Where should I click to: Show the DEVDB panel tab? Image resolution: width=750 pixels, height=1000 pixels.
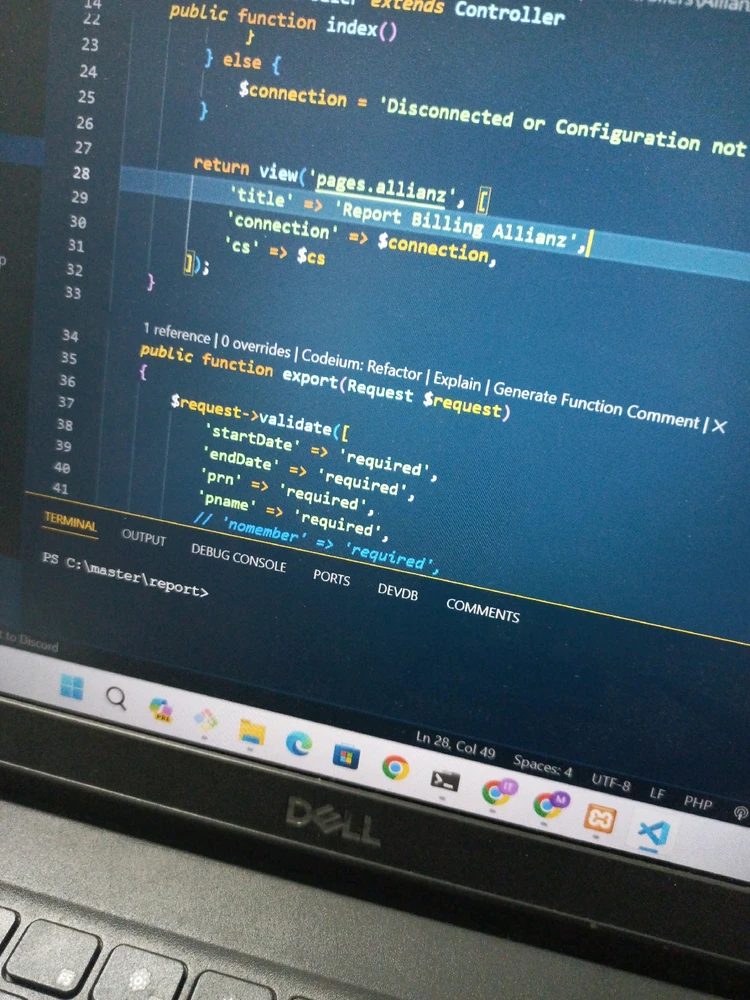(397, 591)
